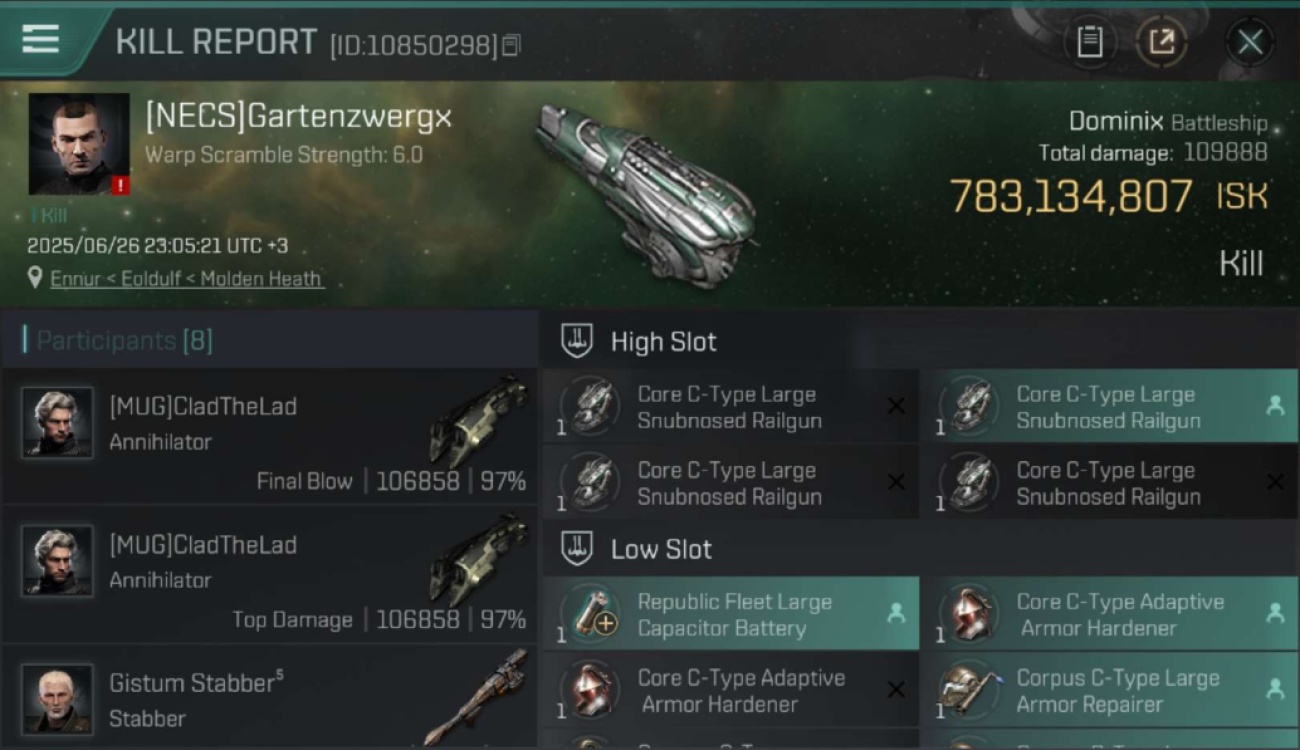Copy the kill report ID
Image resolution: width=1300 pixels, height=750 pixels.
(x=511, y=45)
